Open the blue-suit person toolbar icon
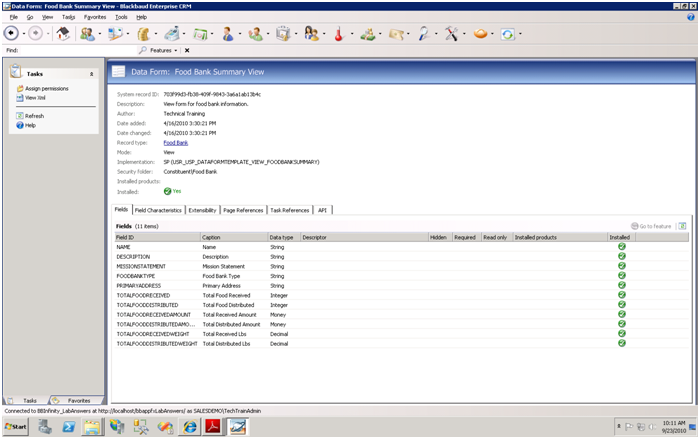This screenshot has height=439, width=700. (228, 33)
